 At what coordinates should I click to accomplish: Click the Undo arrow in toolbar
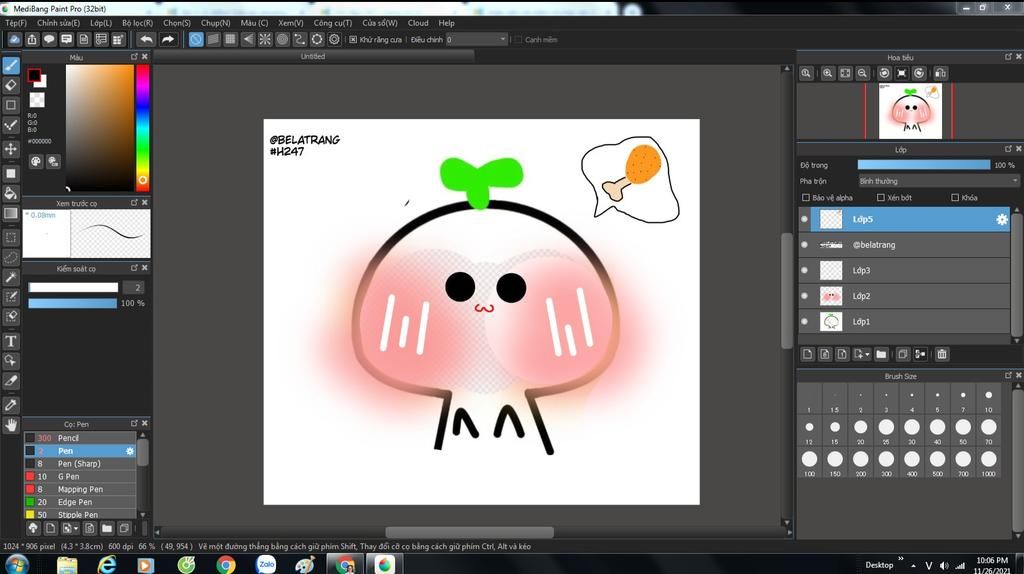(x=146, y=39)
